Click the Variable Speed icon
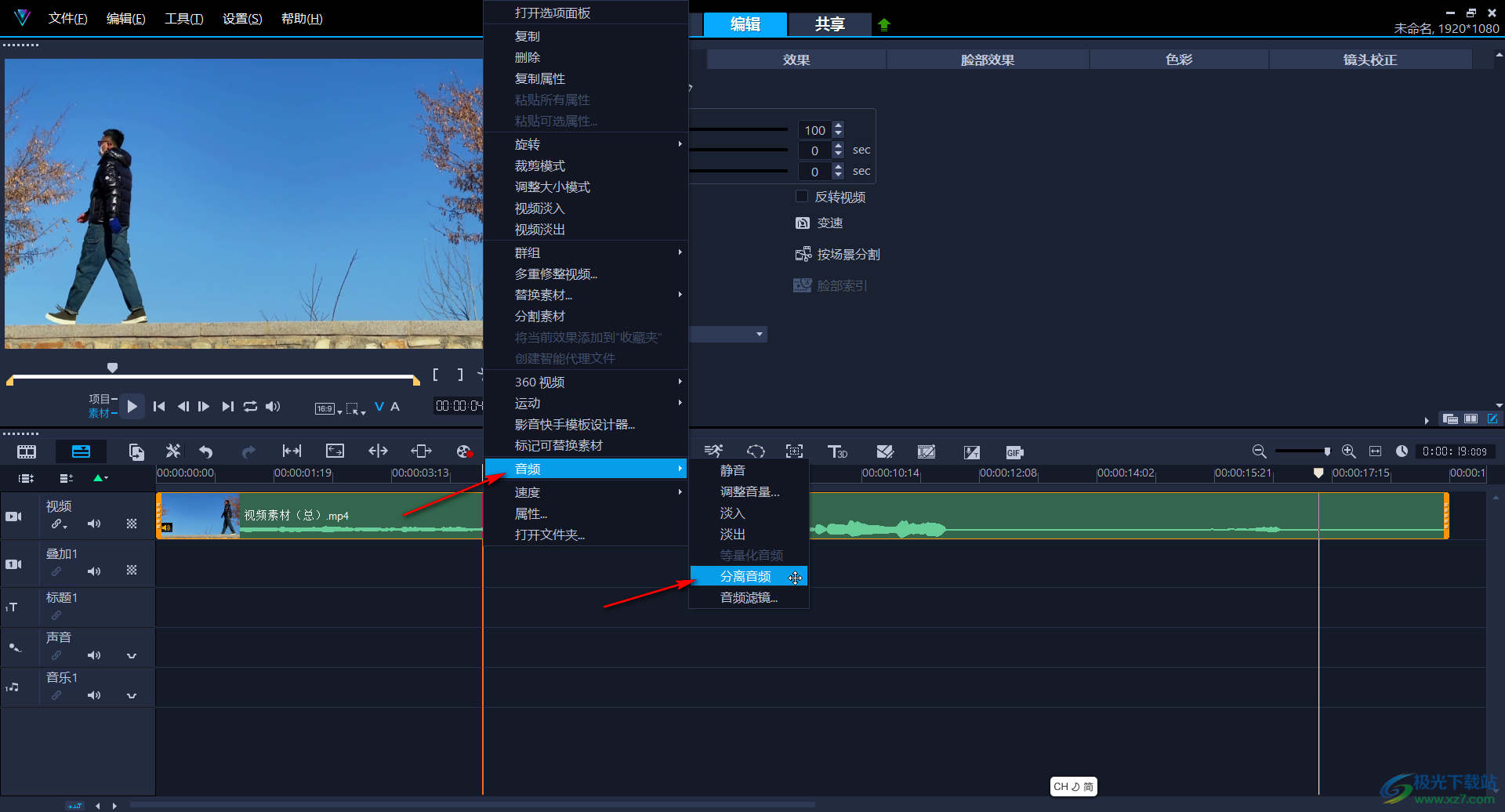The width and height of the screenshot is (1505, 812). pyautogui.click(x=803, y=223)
